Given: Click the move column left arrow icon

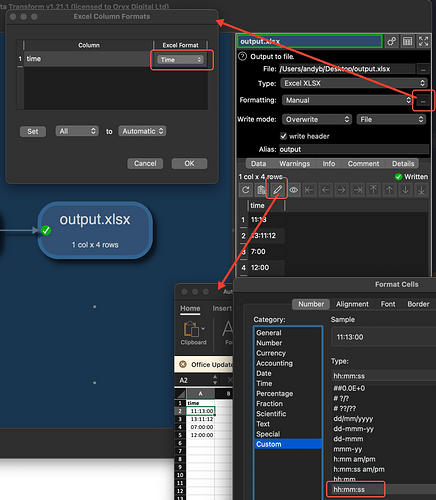Looking at the screenshot, I should [325, 190].
